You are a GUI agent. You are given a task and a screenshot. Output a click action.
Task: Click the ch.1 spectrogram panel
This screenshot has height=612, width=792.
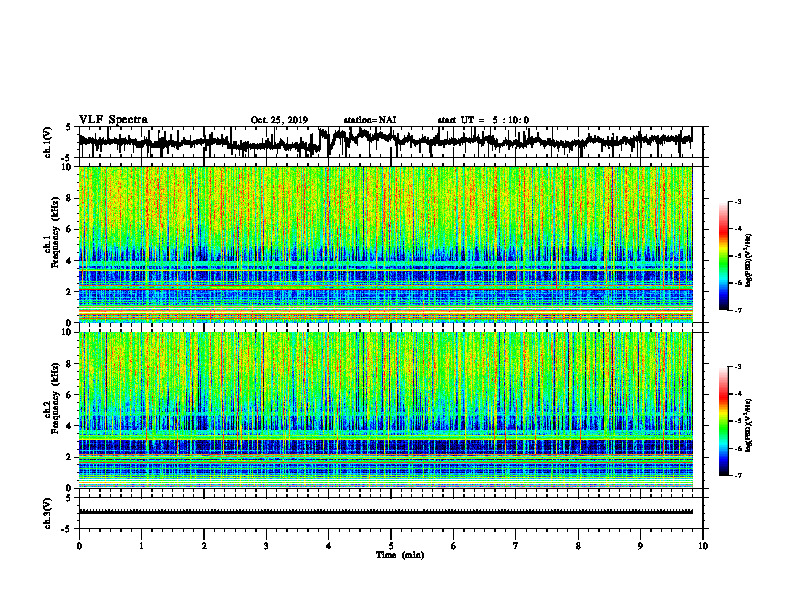click(385, 244)
